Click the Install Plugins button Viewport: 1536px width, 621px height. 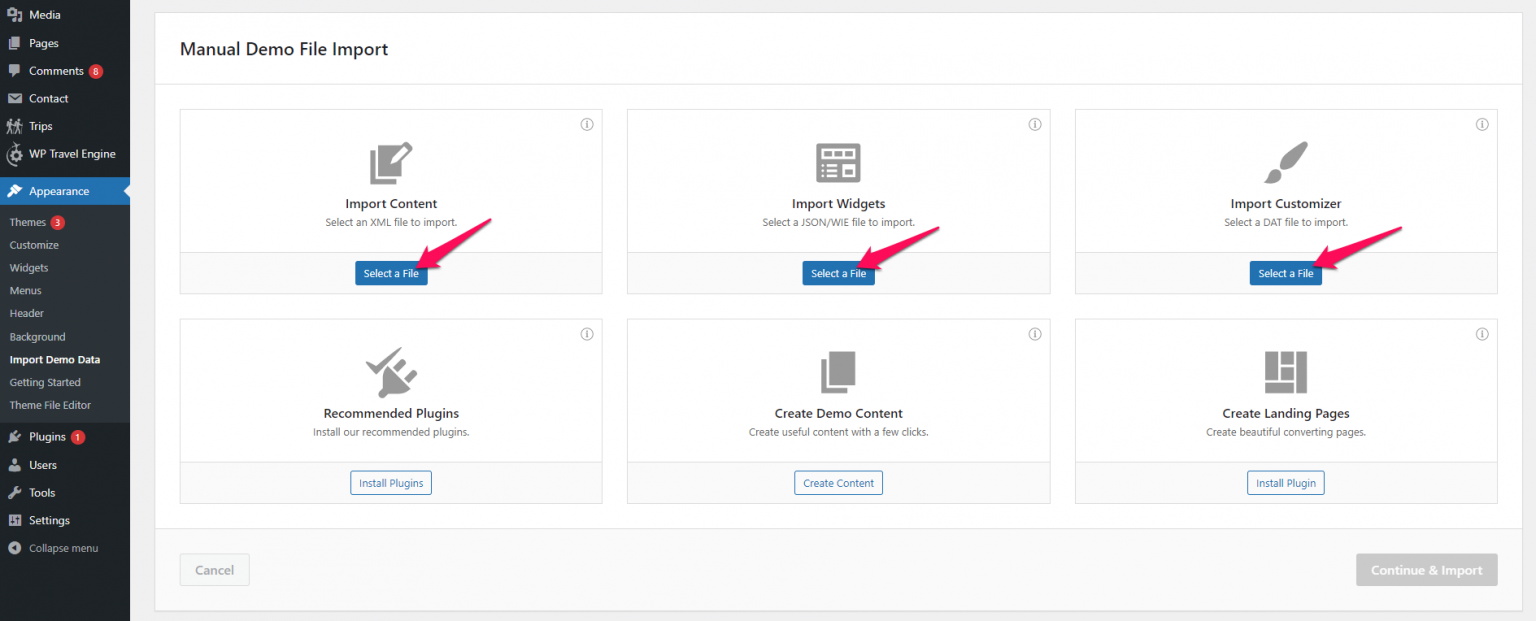(x=391, y=482)
